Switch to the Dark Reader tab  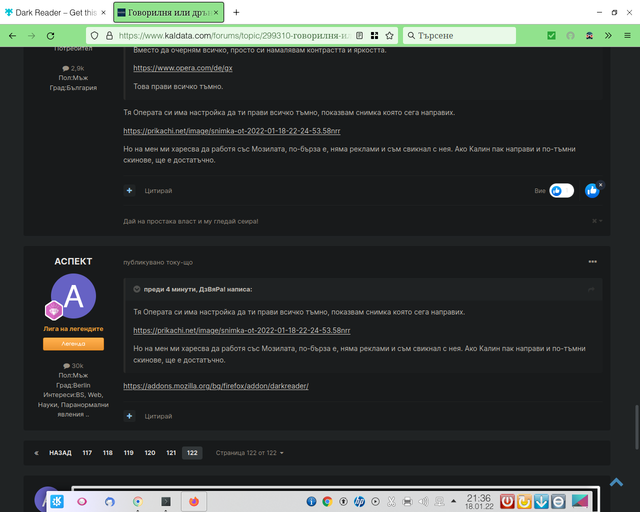(x=55, y=13)
